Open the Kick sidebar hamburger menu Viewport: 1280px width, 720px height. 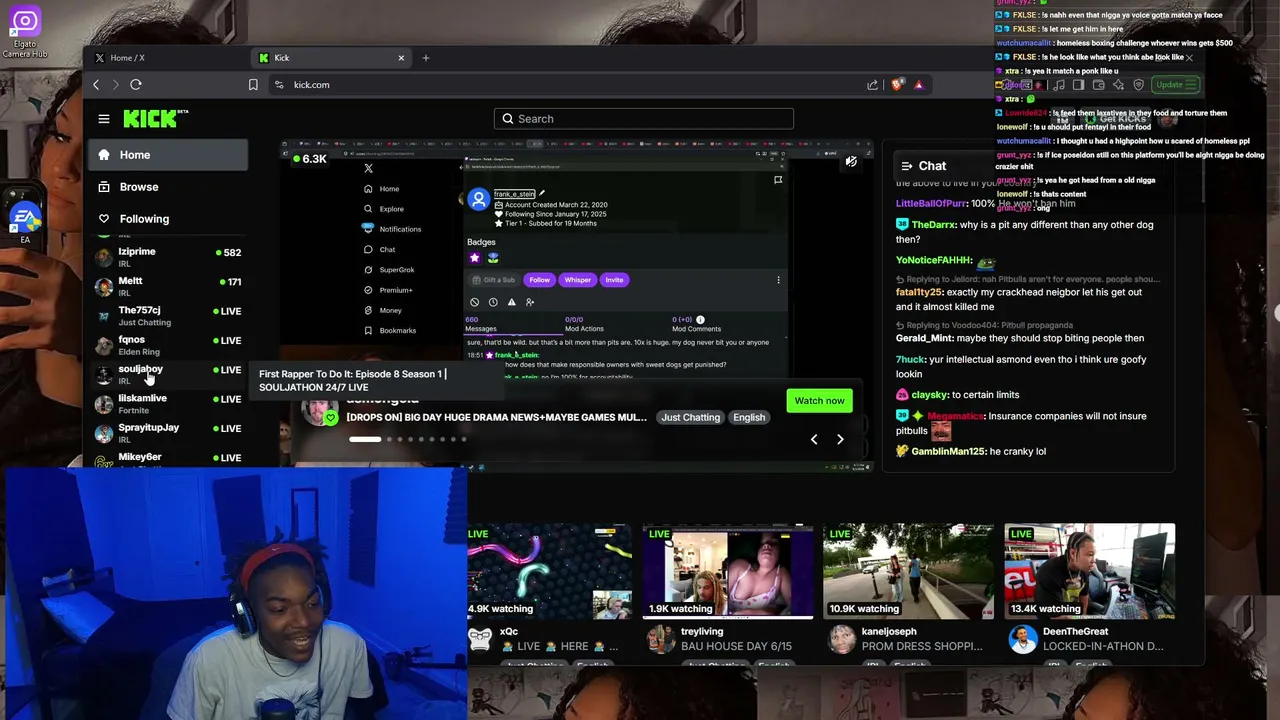pos(104,119)
